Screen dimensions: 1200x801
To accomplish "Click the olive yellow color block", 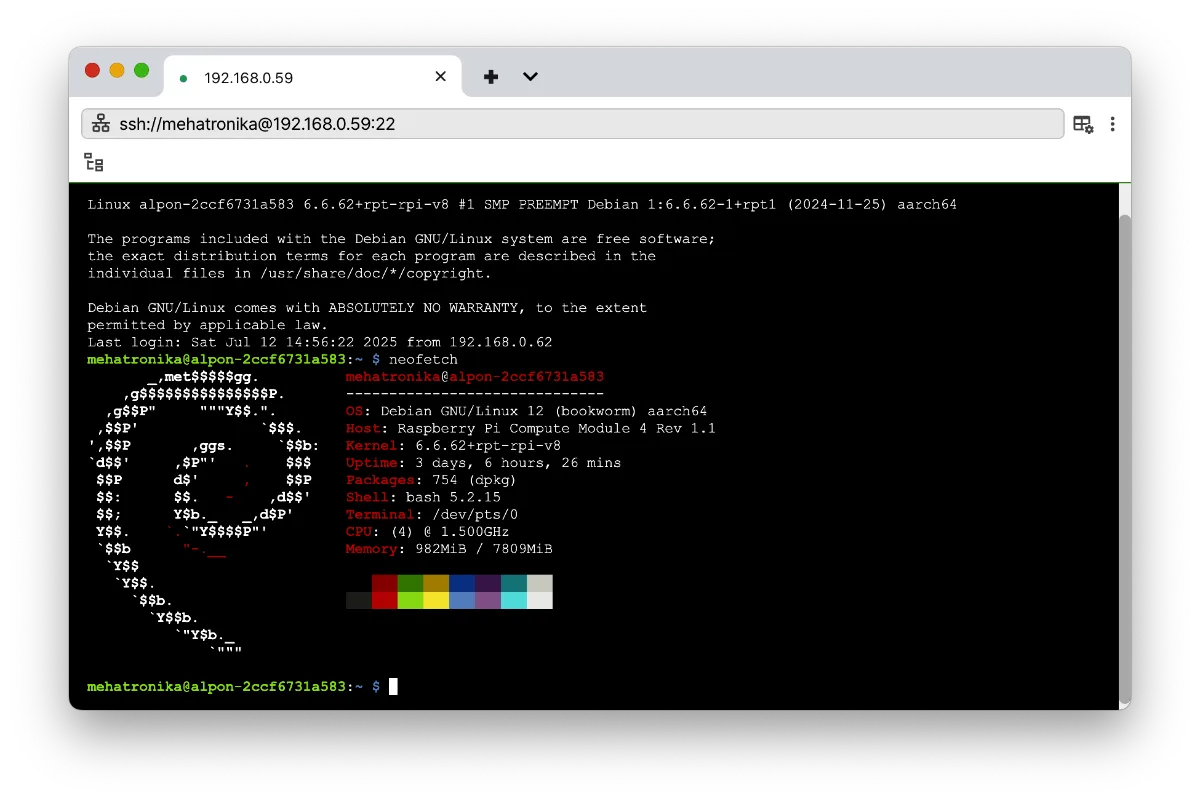I will (x=436, y=583).
